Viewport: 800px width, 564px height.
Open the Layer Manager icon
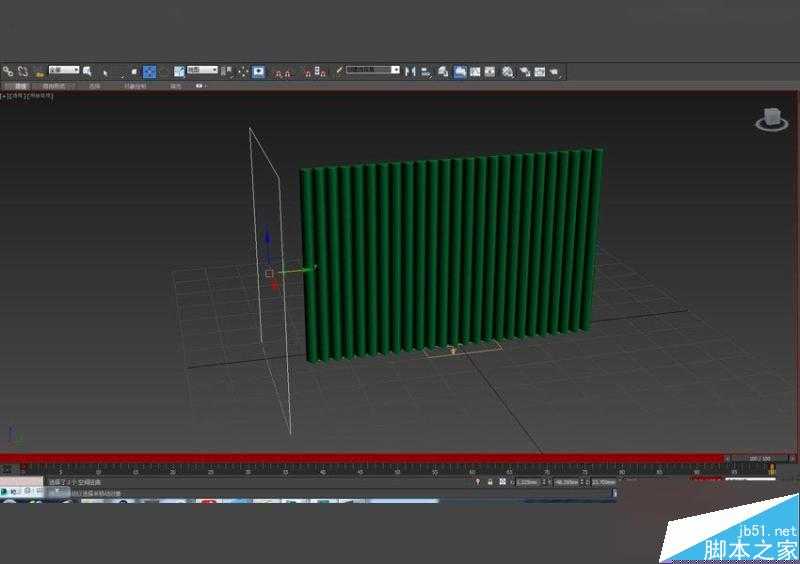pos(443,72)
